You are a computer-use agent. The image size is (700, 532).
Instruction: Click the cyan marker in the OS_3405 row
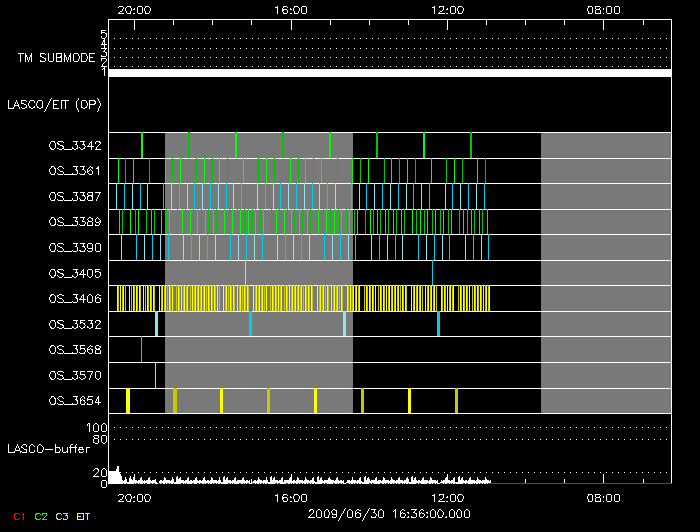pos(432,272)
